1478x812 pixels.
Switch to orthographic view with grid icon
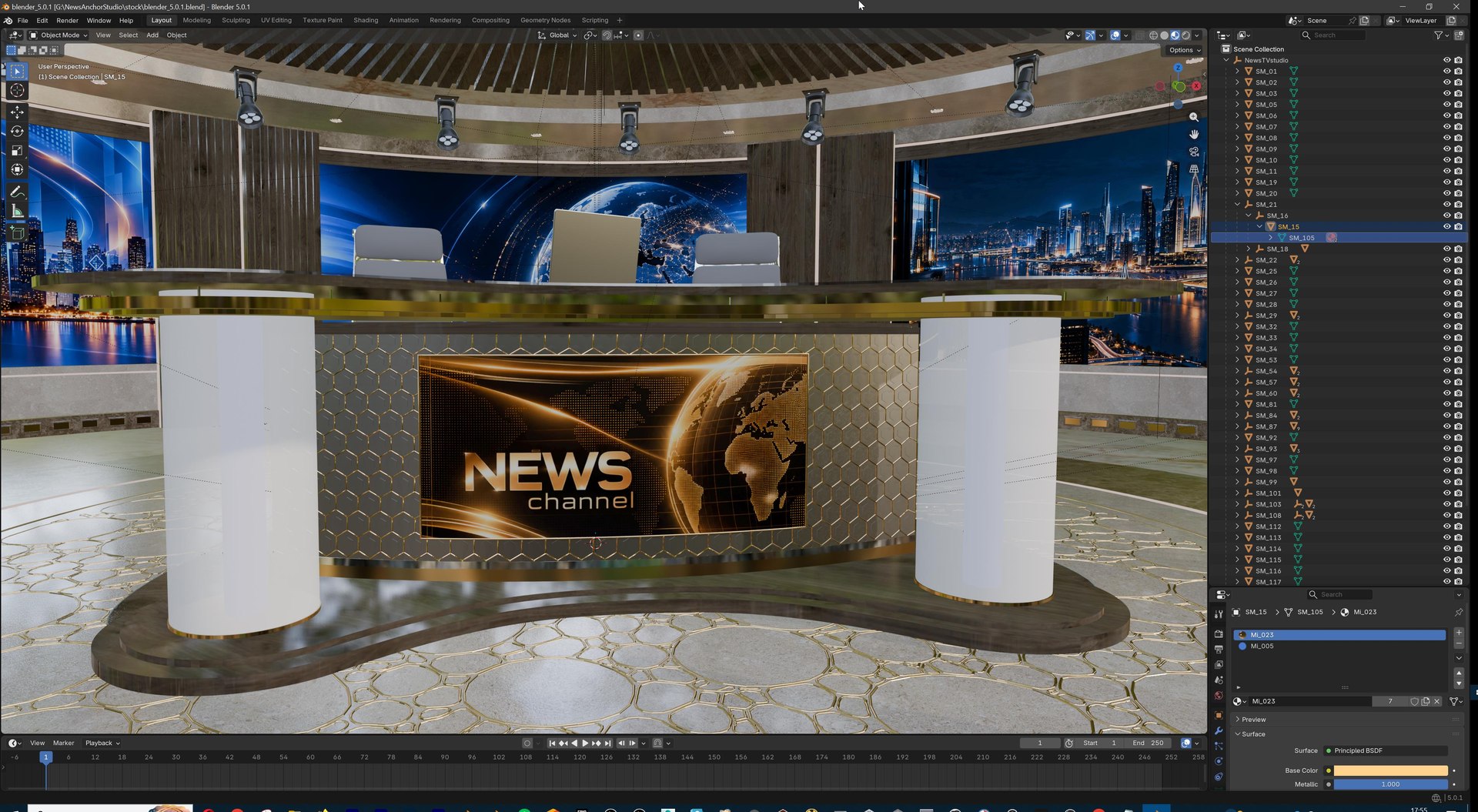[1194, 169]
